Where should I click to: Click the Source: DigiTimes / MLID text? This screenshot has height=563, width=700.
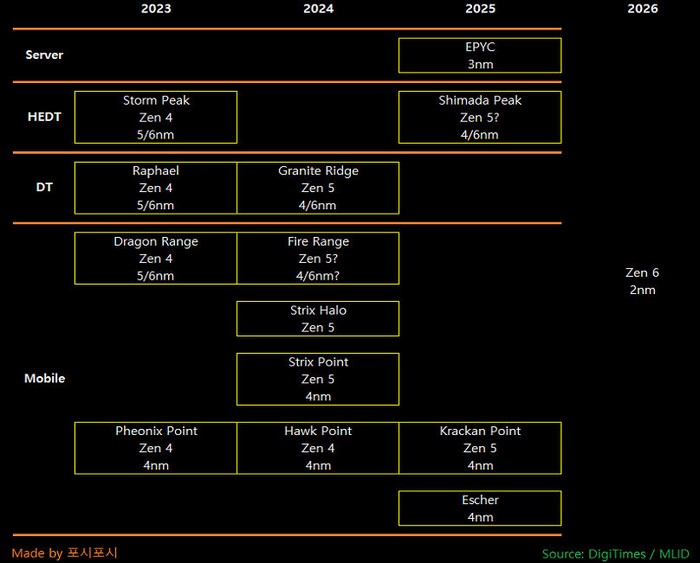click(614, 553)
